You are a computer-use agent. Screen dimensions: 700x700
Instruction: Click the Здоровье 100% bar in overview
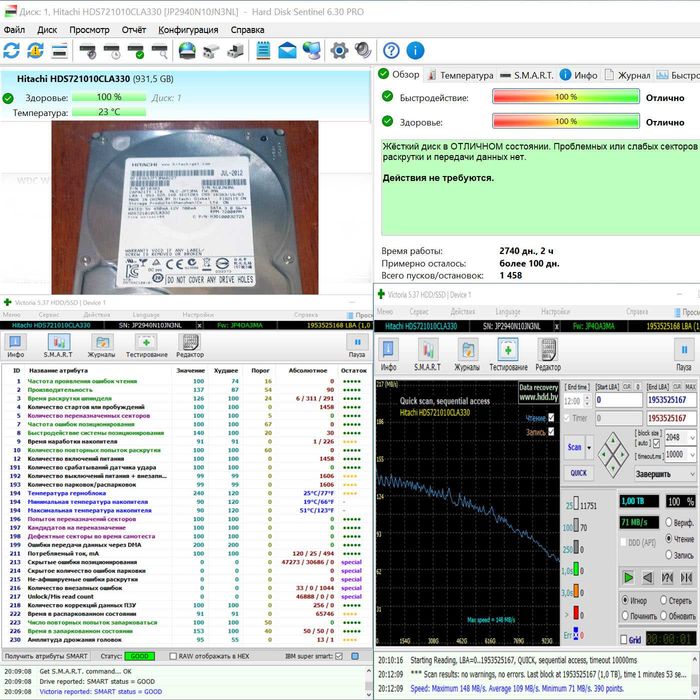566,121
